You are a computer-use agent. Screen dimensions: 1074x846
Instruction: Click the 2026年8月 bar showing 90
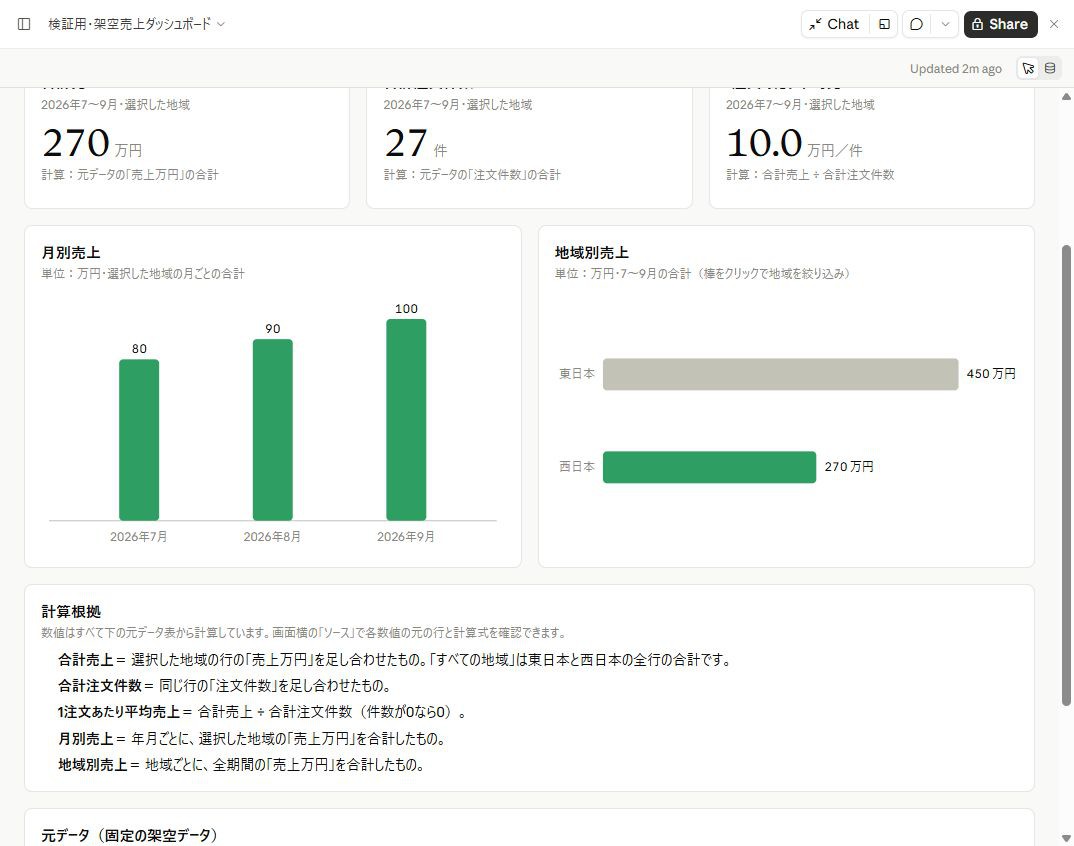(273, 430)
